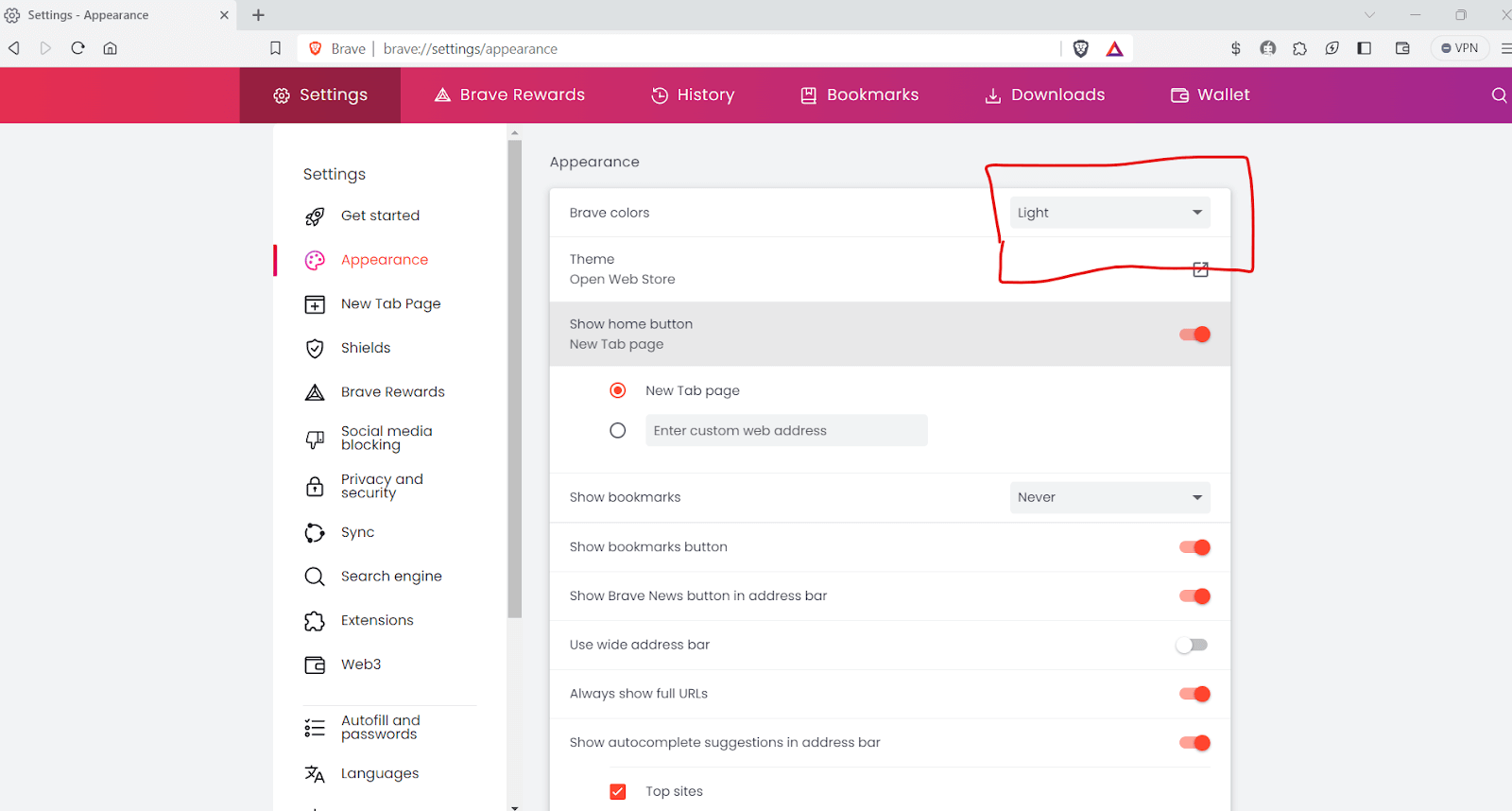Select the custom web address radio button
Viewport: 1512px width, 811px height.
click(618, 430)
